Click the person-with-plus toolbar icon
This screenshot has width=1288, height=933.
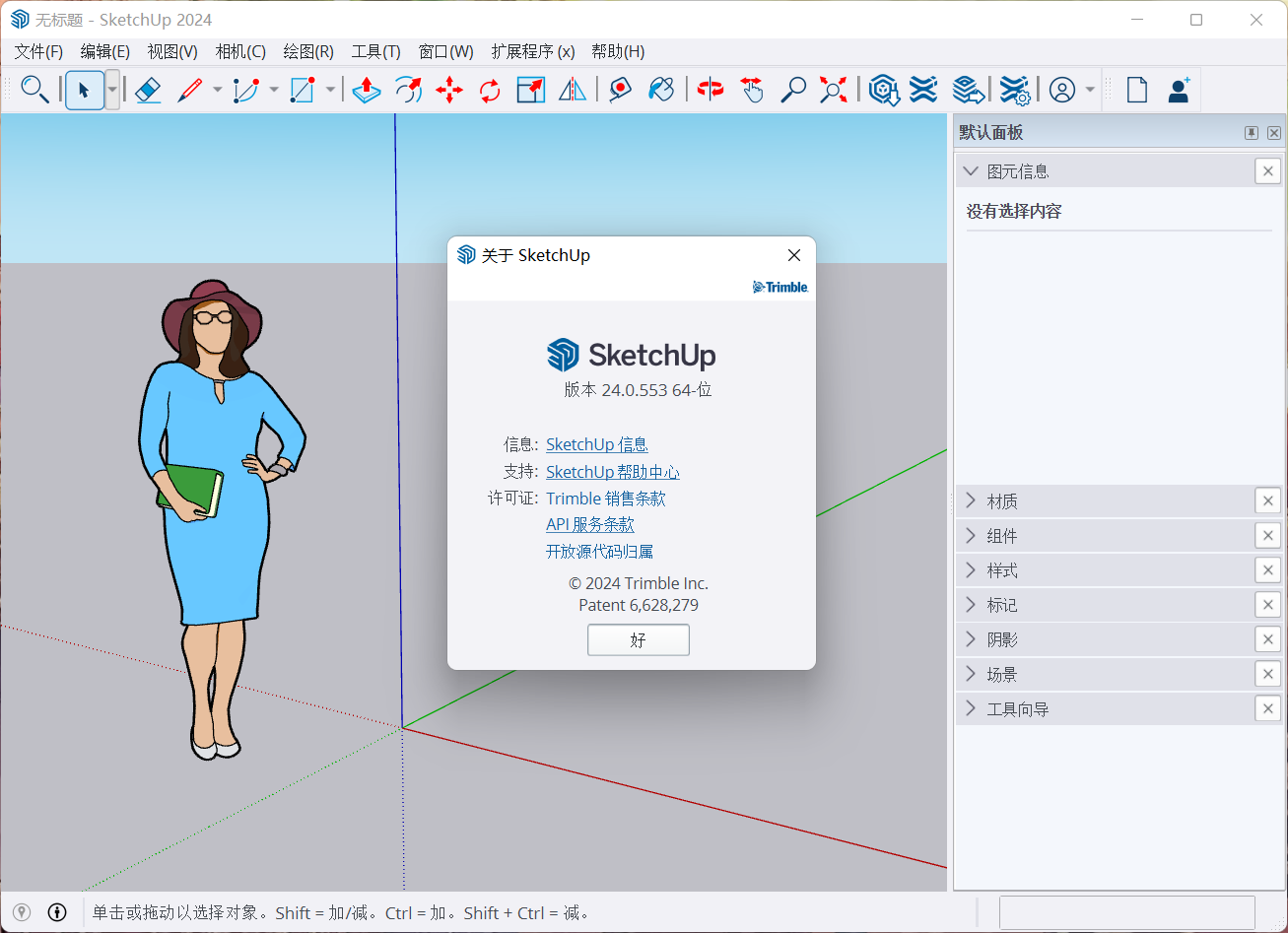1179,91
